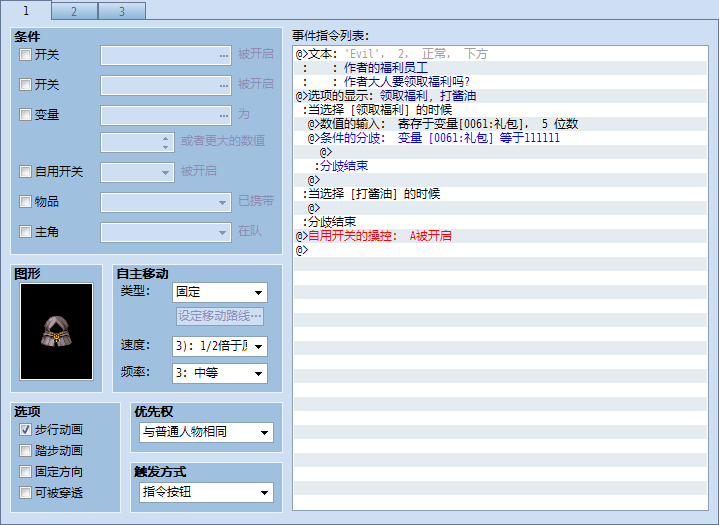
Task: Select the line 作者的福利员工
Action: [x=501, y=68]
